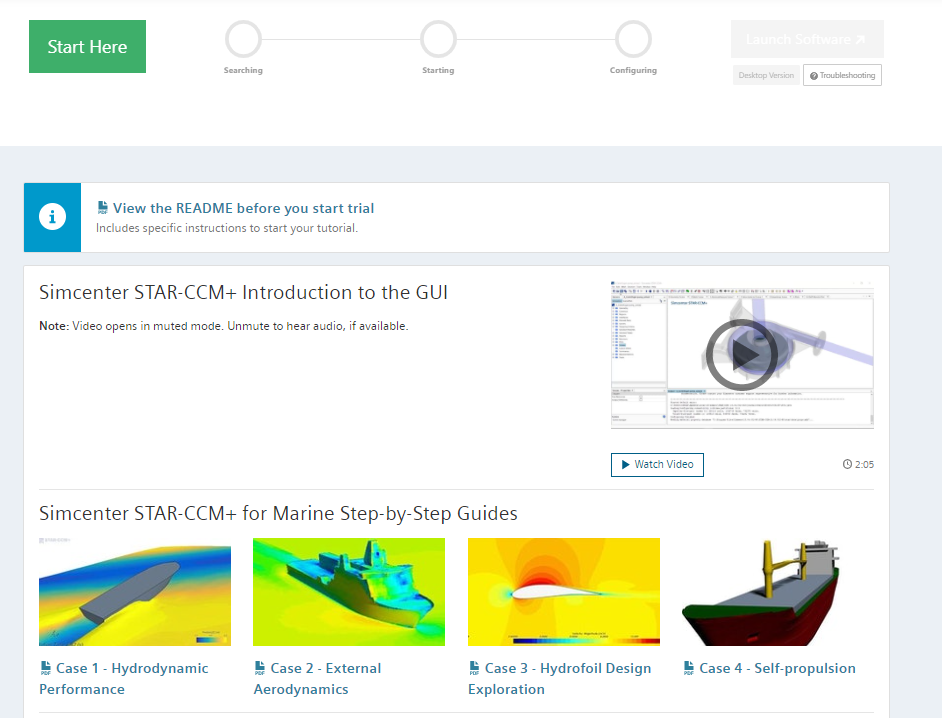
Task: Click the Launch Software button
Action: (806, 39)
